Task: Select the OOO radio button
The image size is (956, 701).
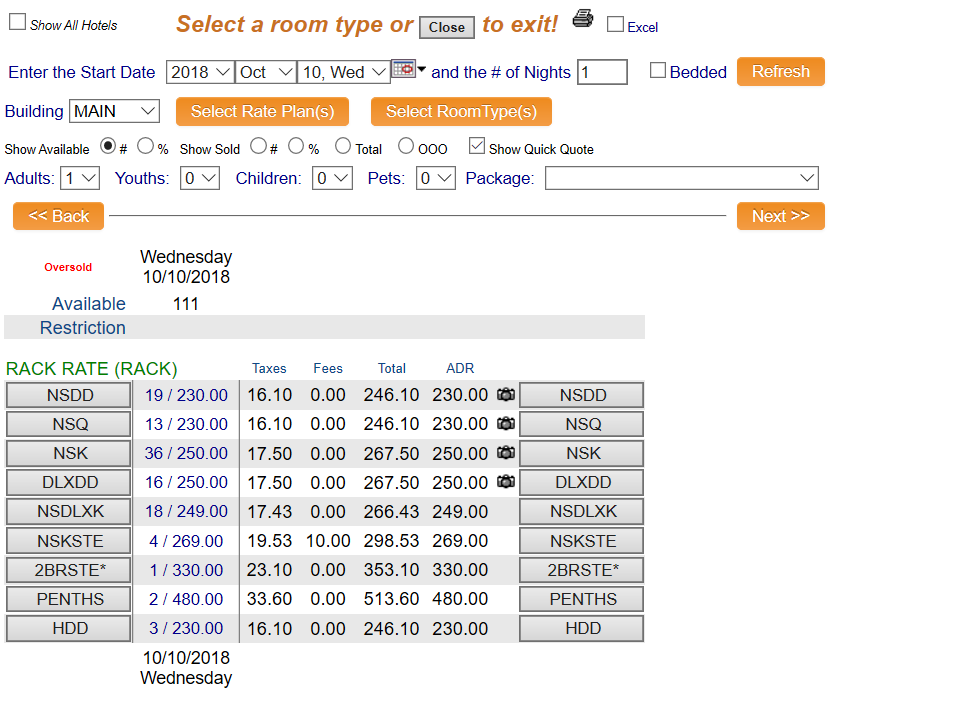Action: pyautogui.click(x=406, y=146)
